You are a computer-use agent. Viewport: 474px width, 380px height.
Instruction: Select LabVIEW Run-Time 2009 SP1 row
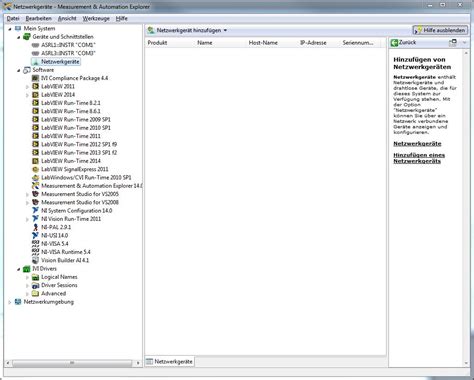click(76, 119)
